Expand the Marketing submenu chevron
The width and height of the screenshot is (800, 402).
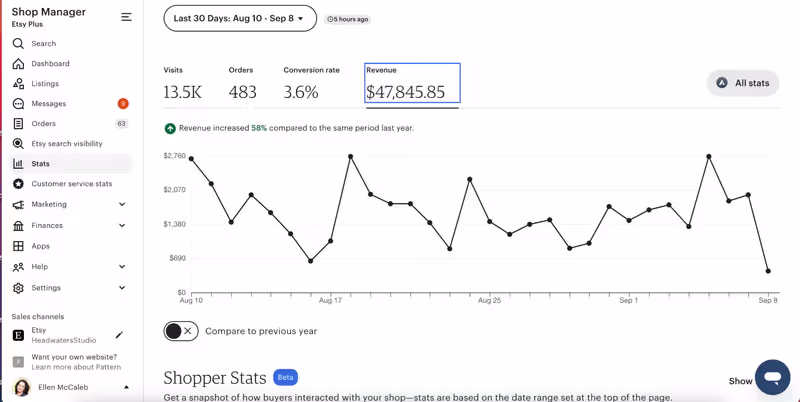(122, 205)
